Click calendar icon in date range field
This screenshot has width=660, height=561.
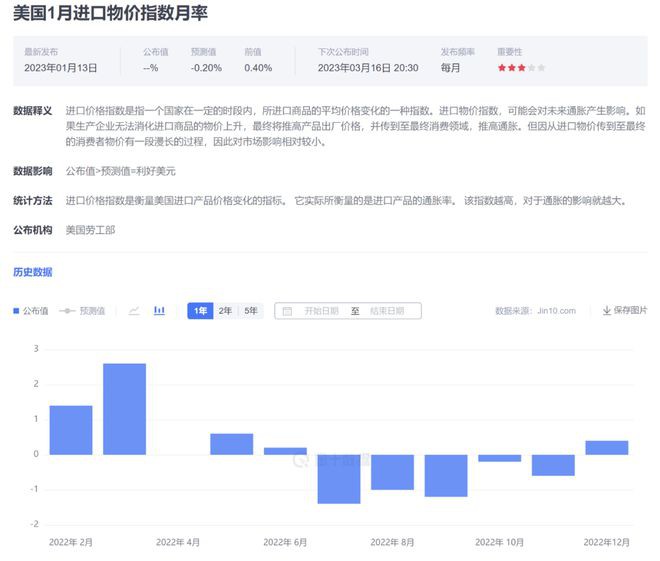pos(287,311)
